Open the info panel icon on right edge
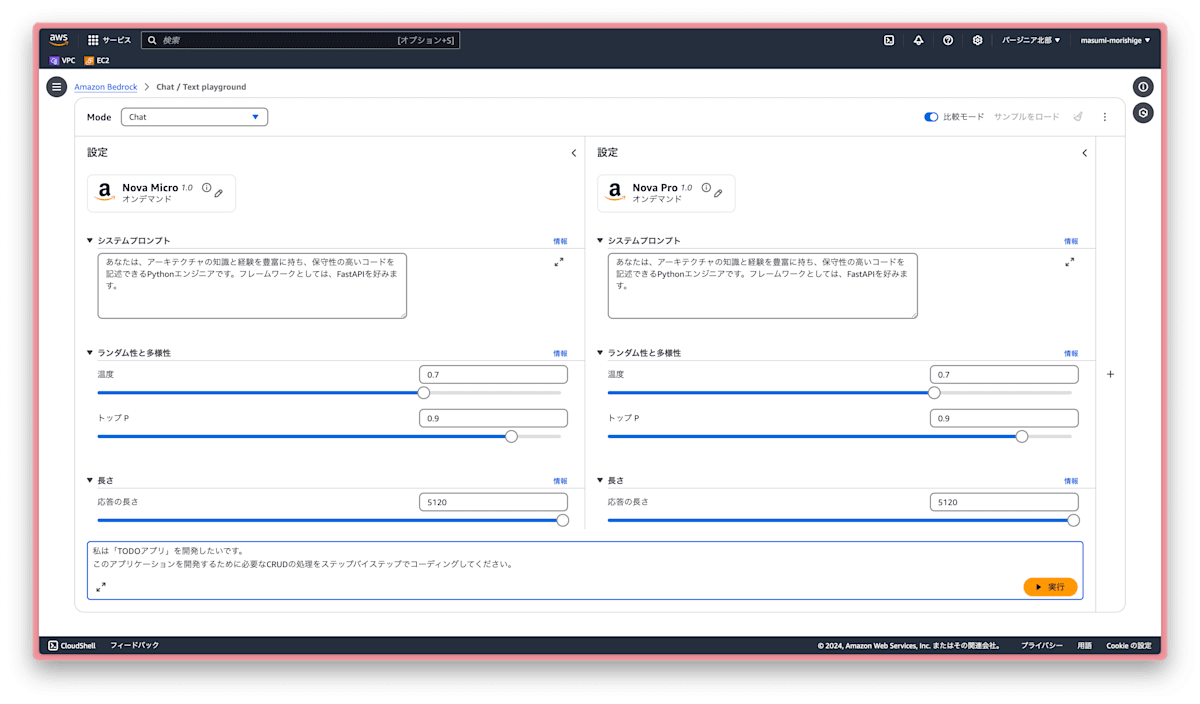Screen dimensions: 1200x704 click(x=1143, y=87)
